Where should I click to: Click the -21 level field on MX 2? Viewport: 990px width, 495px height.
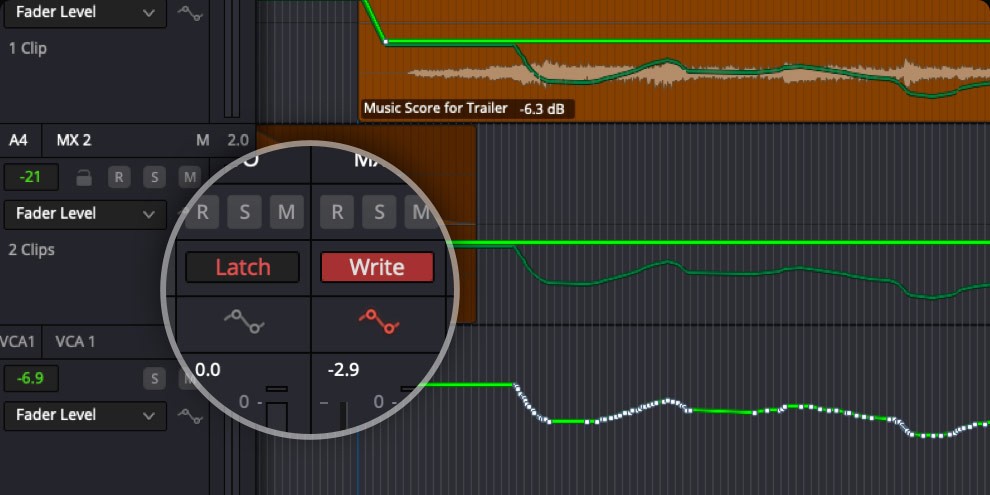pyautogui.click(x=31, y=177)
